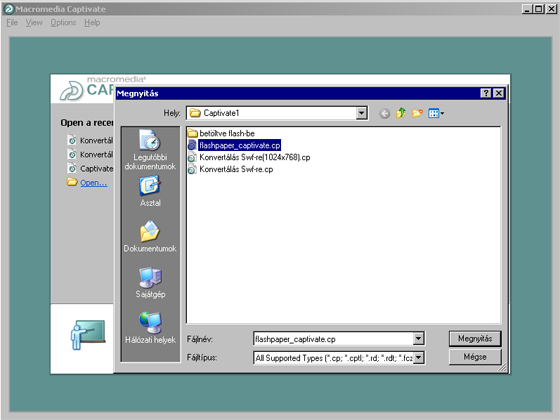Create a new folder with toolbar icon
The width and height of the screenshot is (560, 420).
point(417,114)
